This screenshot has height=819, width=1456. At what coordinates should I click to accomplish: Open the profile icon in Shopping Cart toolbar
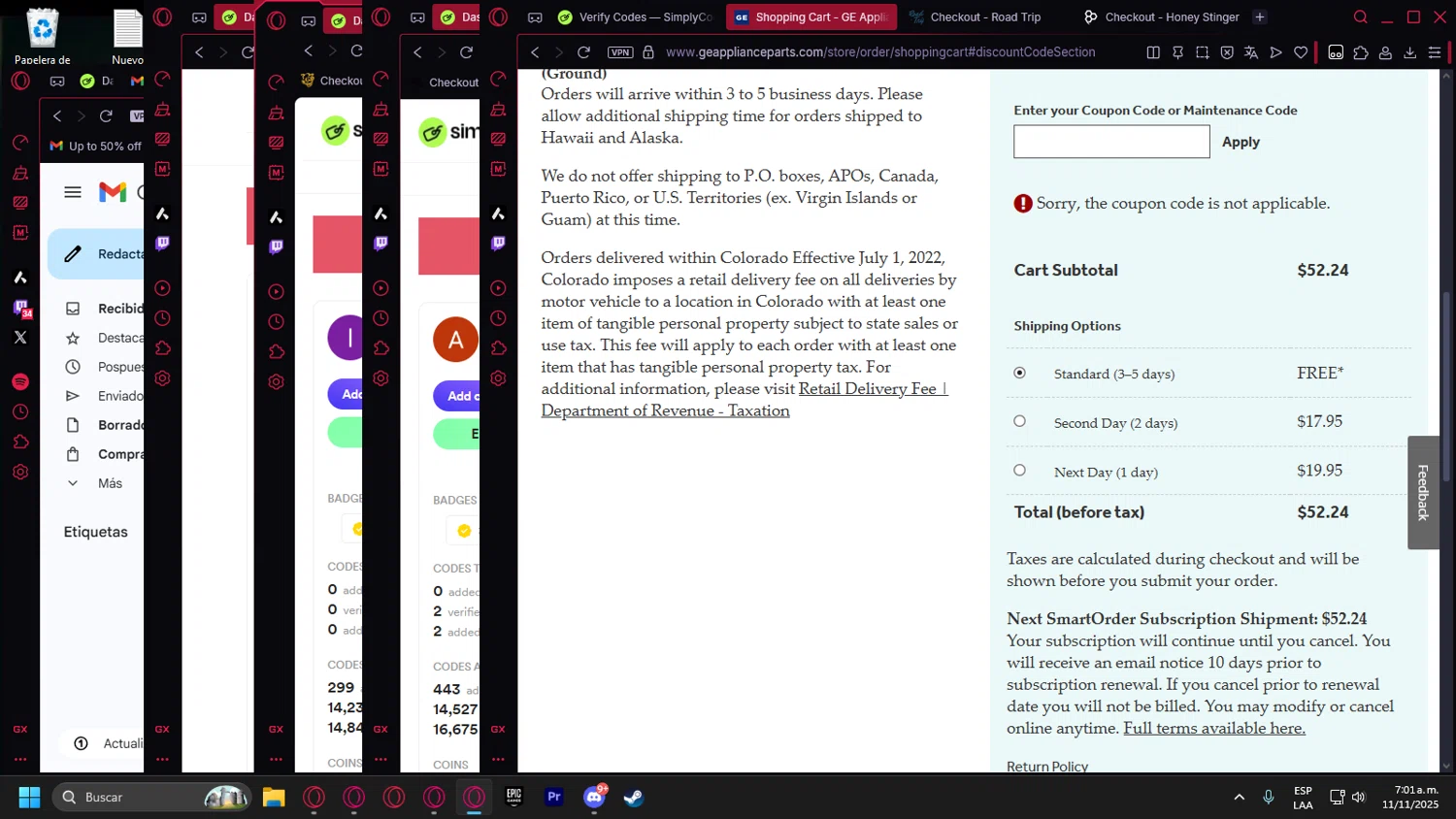pyautogui.click(x=1385, y=52)
